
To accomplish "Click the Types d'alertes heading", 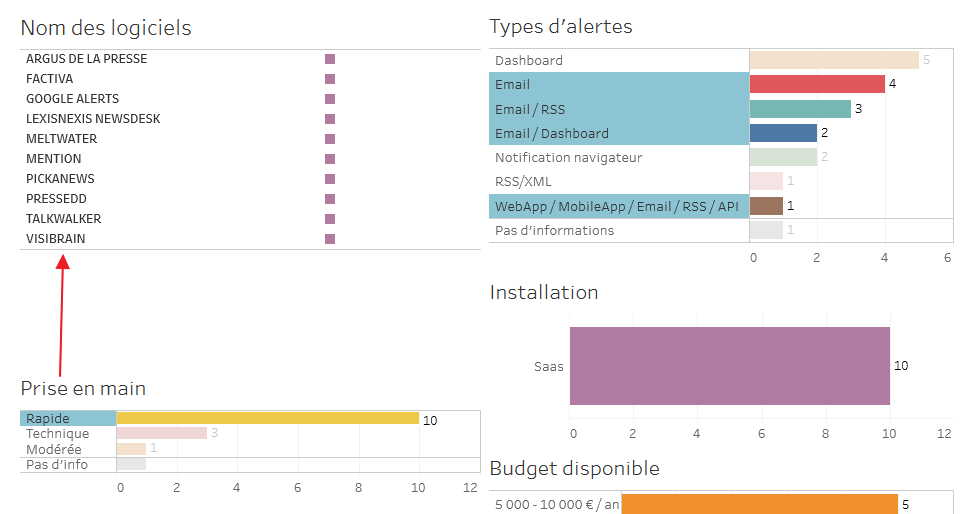I will (x=561, y=26).
